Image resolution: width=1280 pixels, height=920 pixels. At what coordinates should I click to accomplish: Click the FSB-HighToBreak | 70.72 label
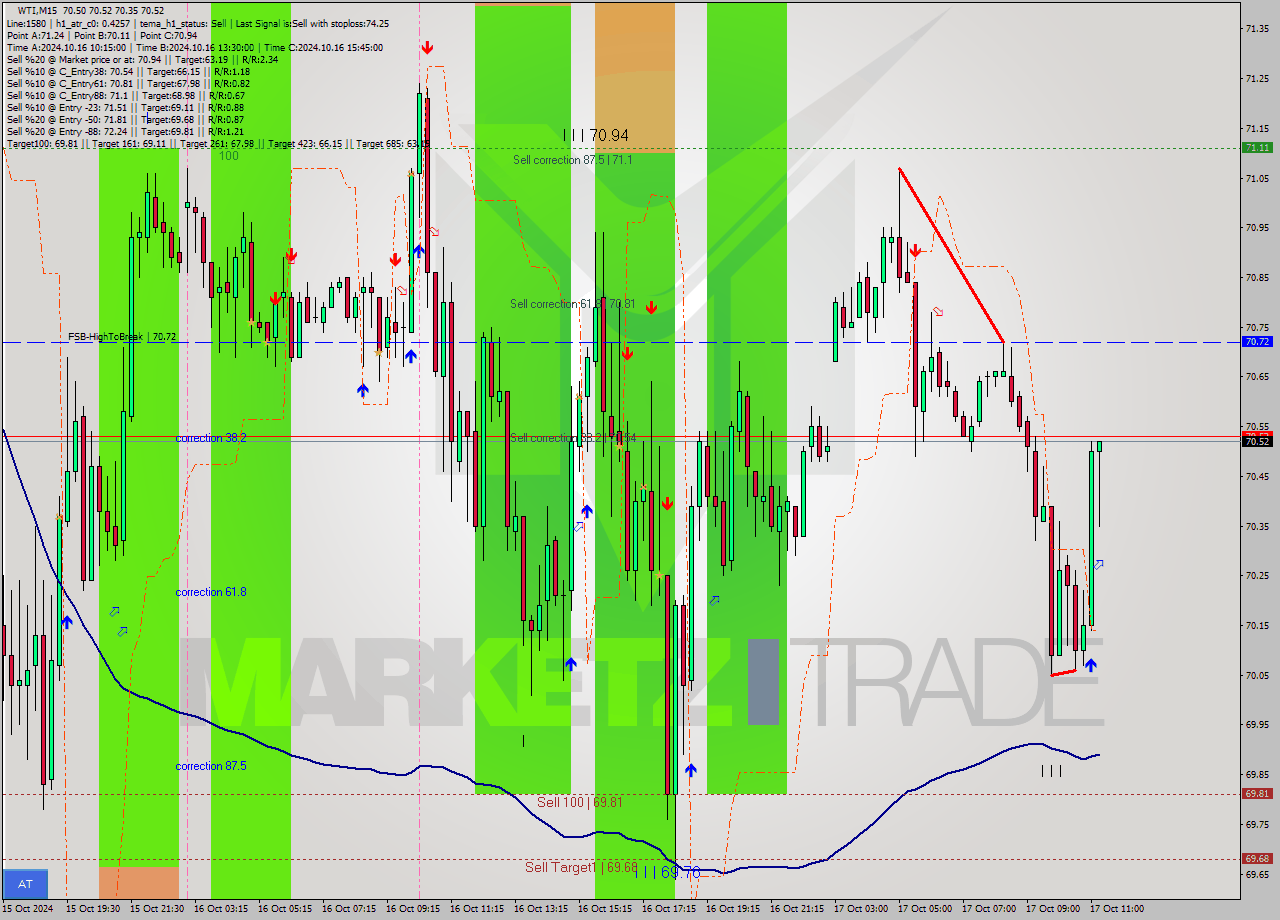pos(122,337)
